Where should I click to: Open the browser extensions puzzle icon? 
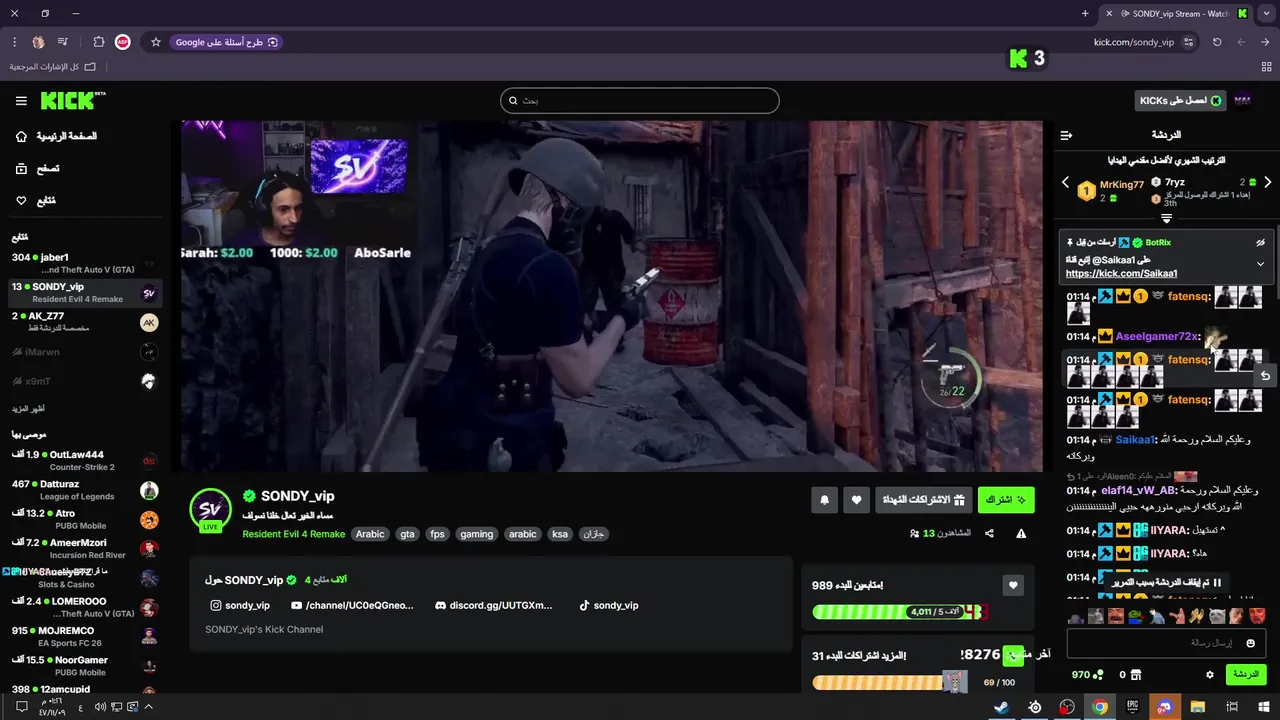pos(98,42)
